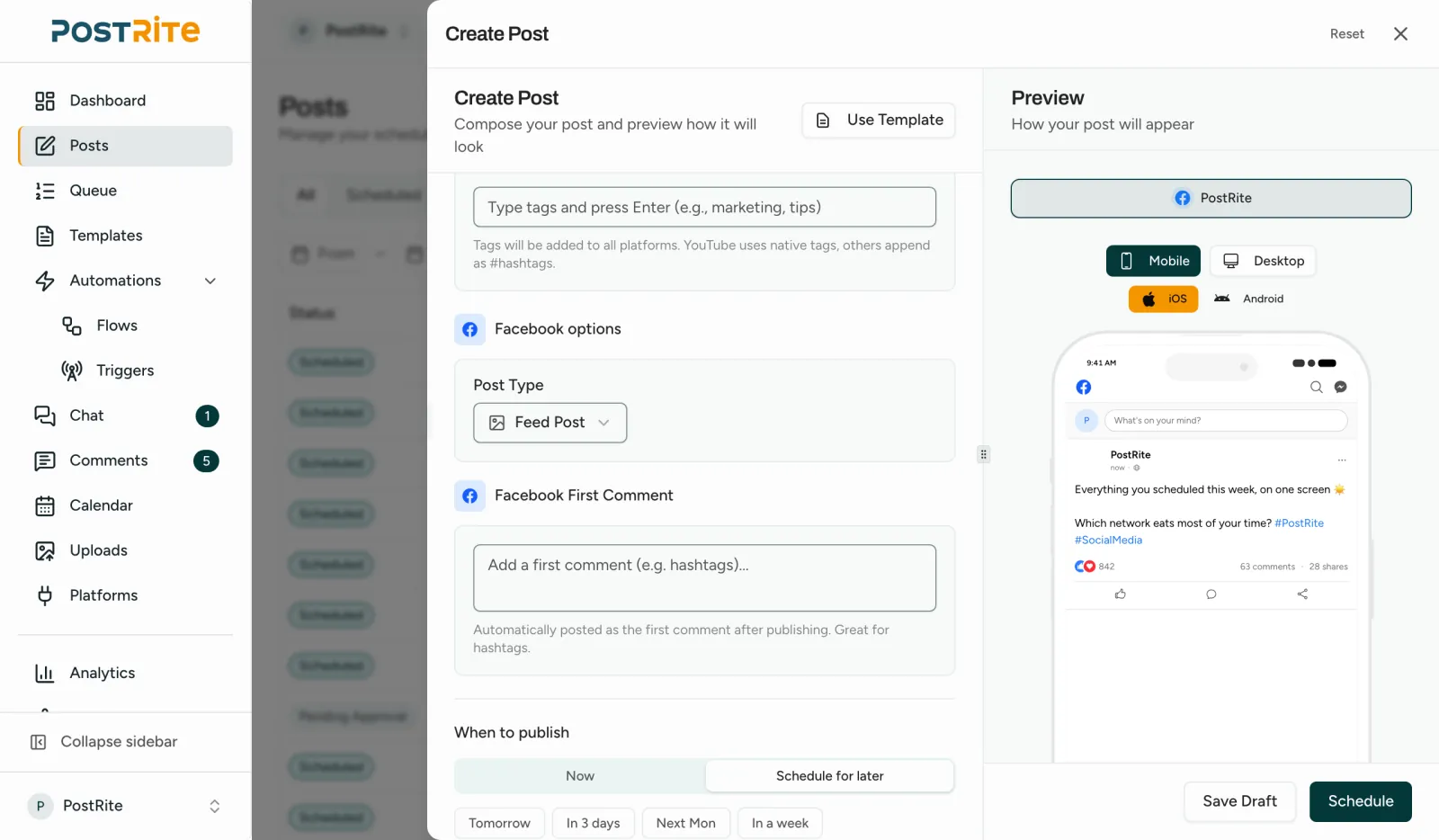Select the Android preview option

(1248, 299)
